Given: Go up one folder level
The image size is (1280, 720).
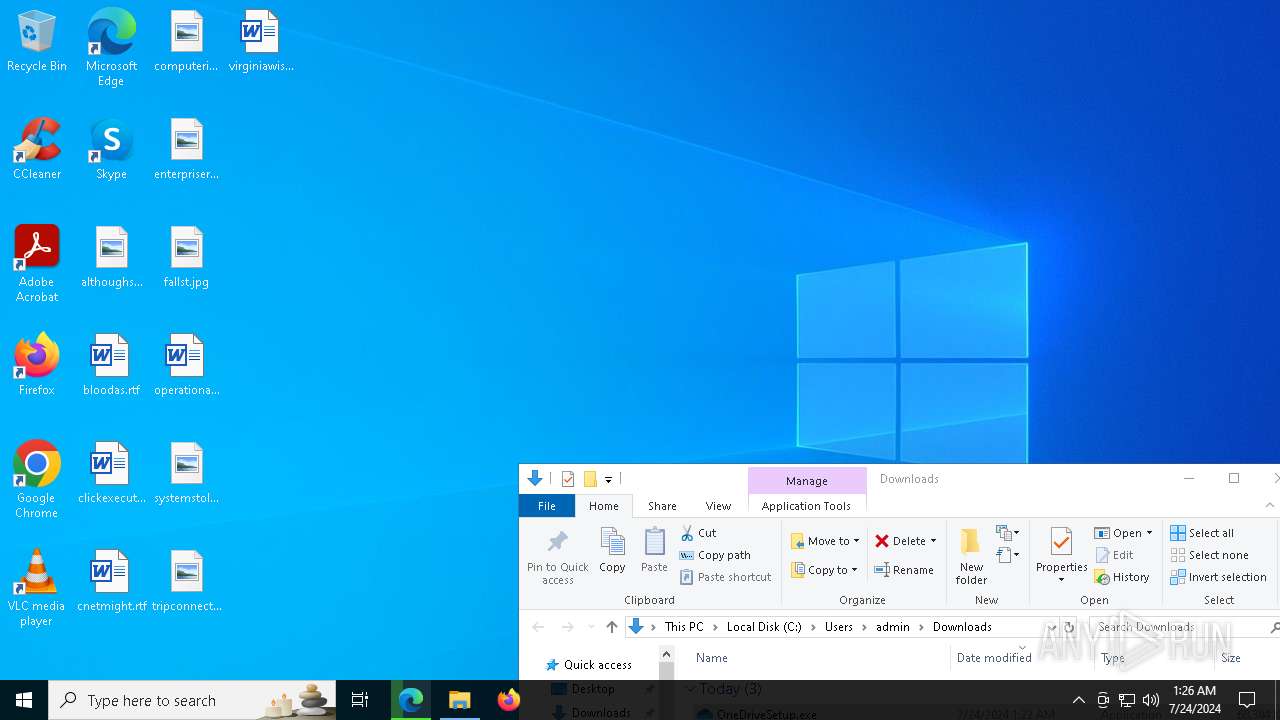Looking at the screenshot, I should (x=612, y=627).
